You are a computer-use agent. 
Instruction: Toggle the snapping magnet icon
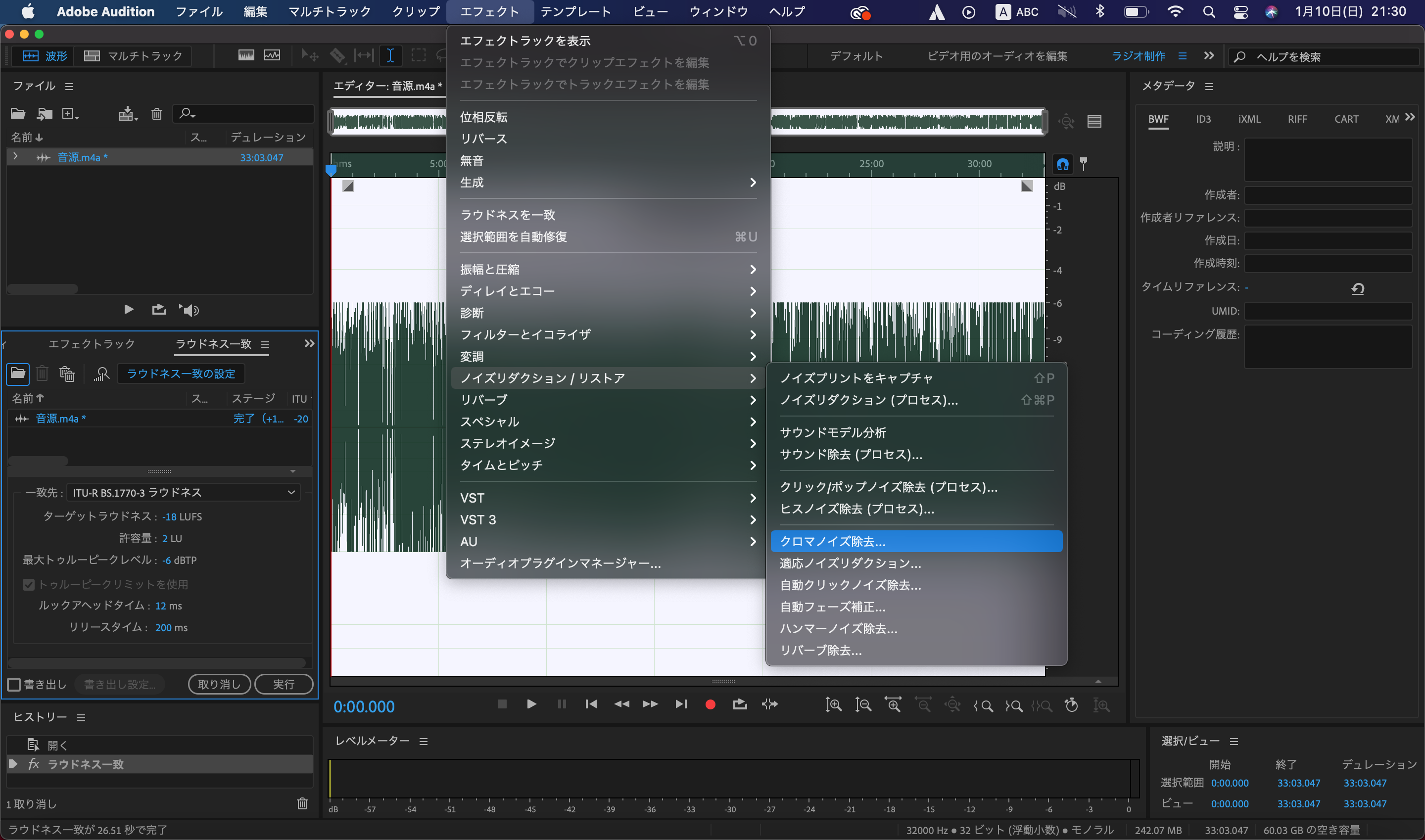(x=1063, y=165)
